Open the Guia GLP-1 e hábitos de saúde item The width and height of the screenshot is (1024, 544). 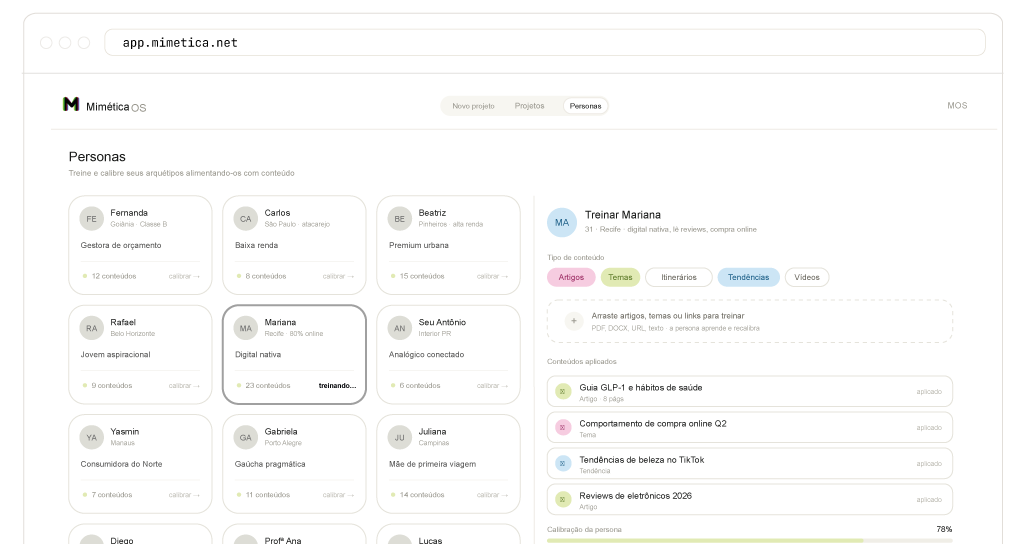tap(750, 391)
